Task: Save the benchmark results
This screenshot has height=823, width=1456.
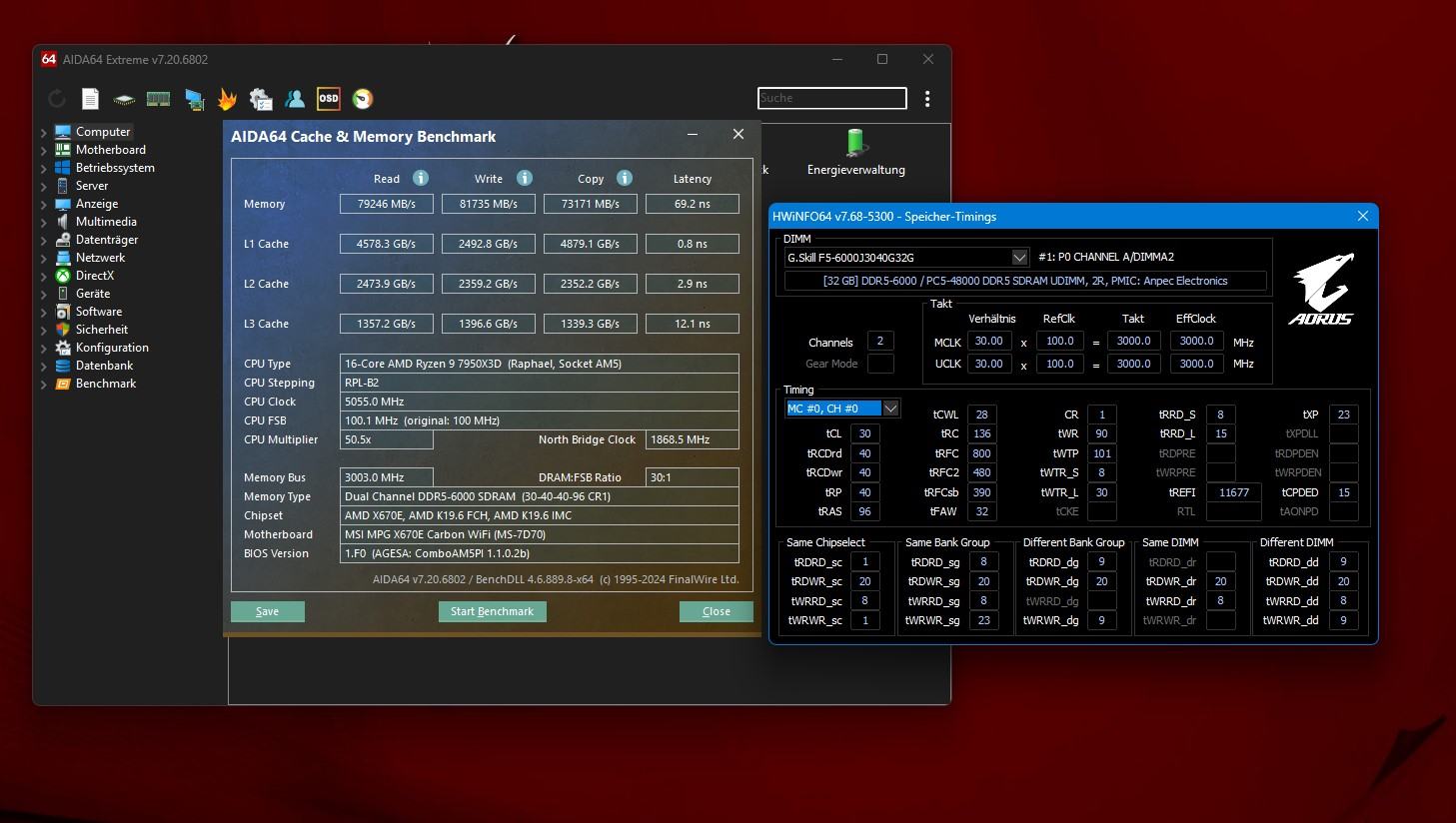Action: tap(268, 611)
